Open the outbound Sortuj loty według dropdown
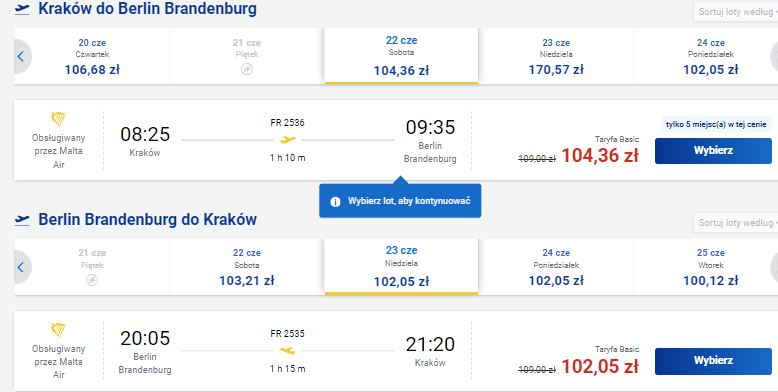The image size is (778, 392). coord(736,12)
